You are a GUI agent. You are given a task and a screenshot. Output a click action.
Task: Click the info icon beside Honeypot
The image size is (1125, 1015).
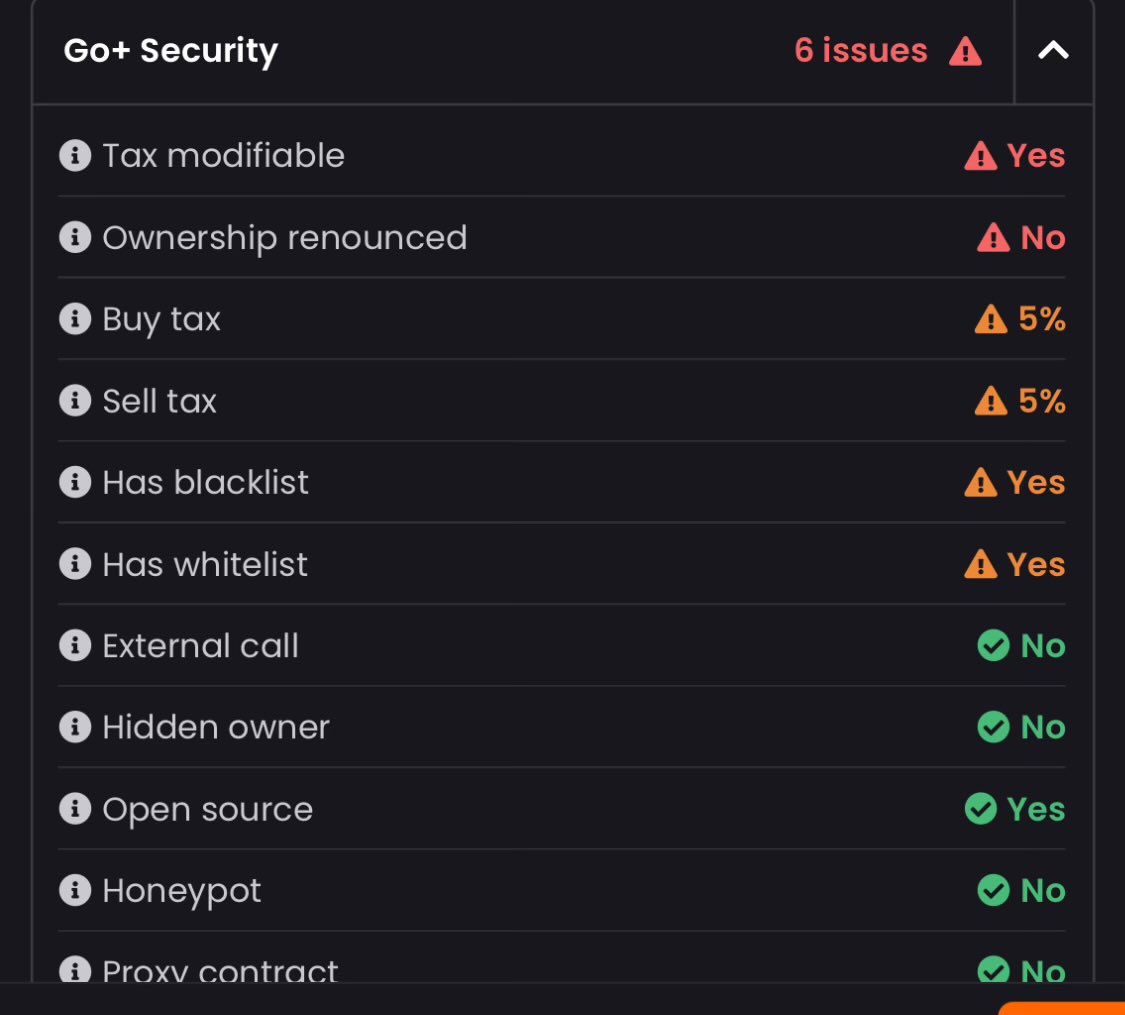click(75, 890)
